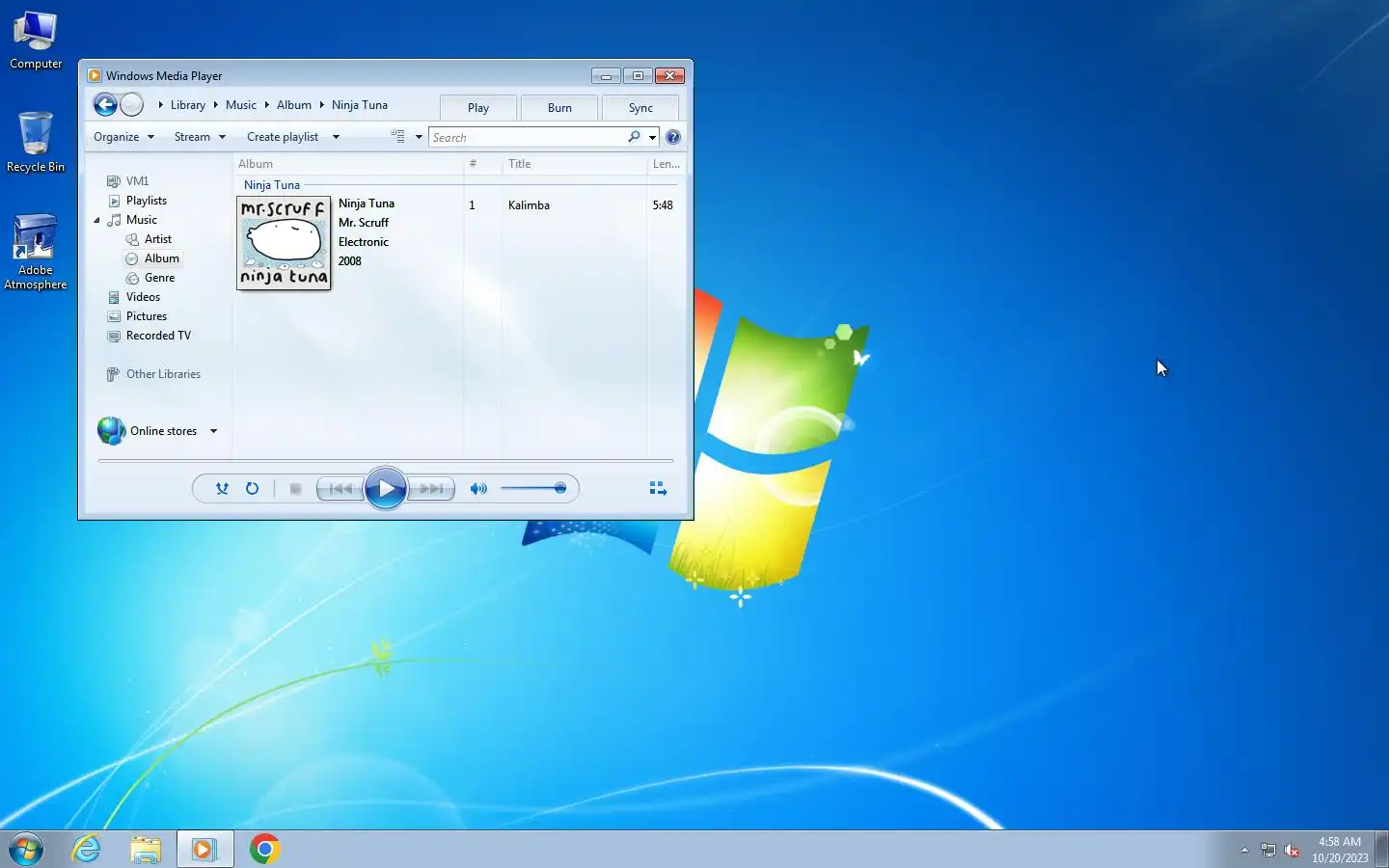The image size is (1389, 868).
Task: Open Recorded TV library
Action: [158, 336]
